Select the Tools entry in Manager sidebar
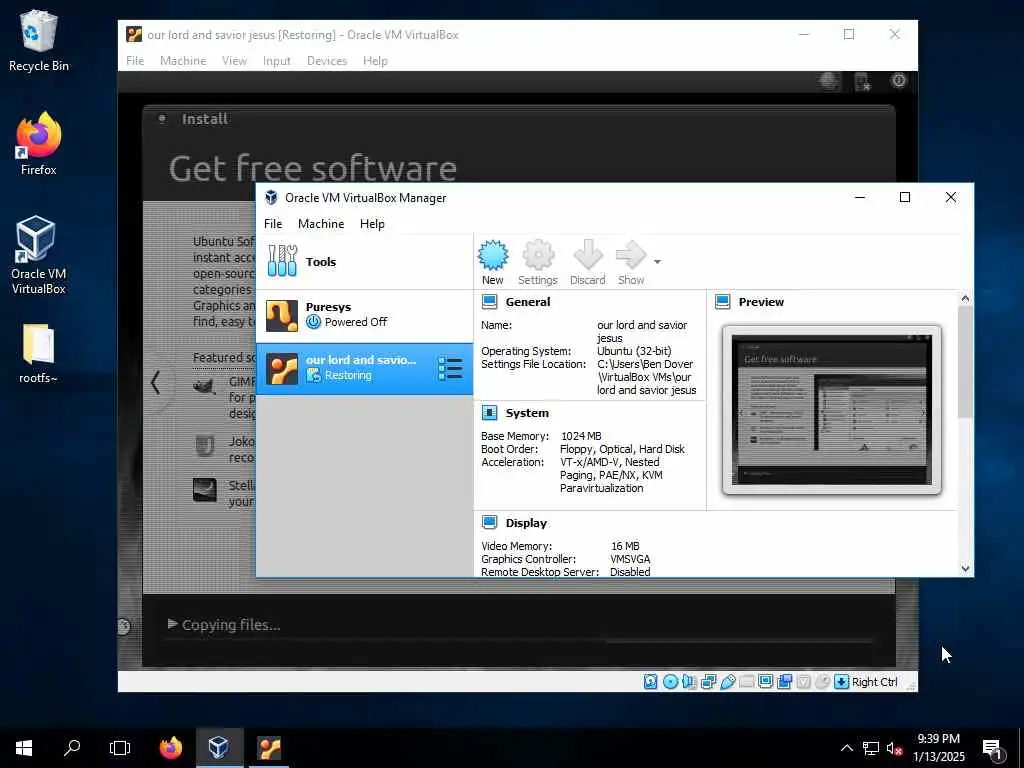The image size is (1024, 768). tap(364, 262)
